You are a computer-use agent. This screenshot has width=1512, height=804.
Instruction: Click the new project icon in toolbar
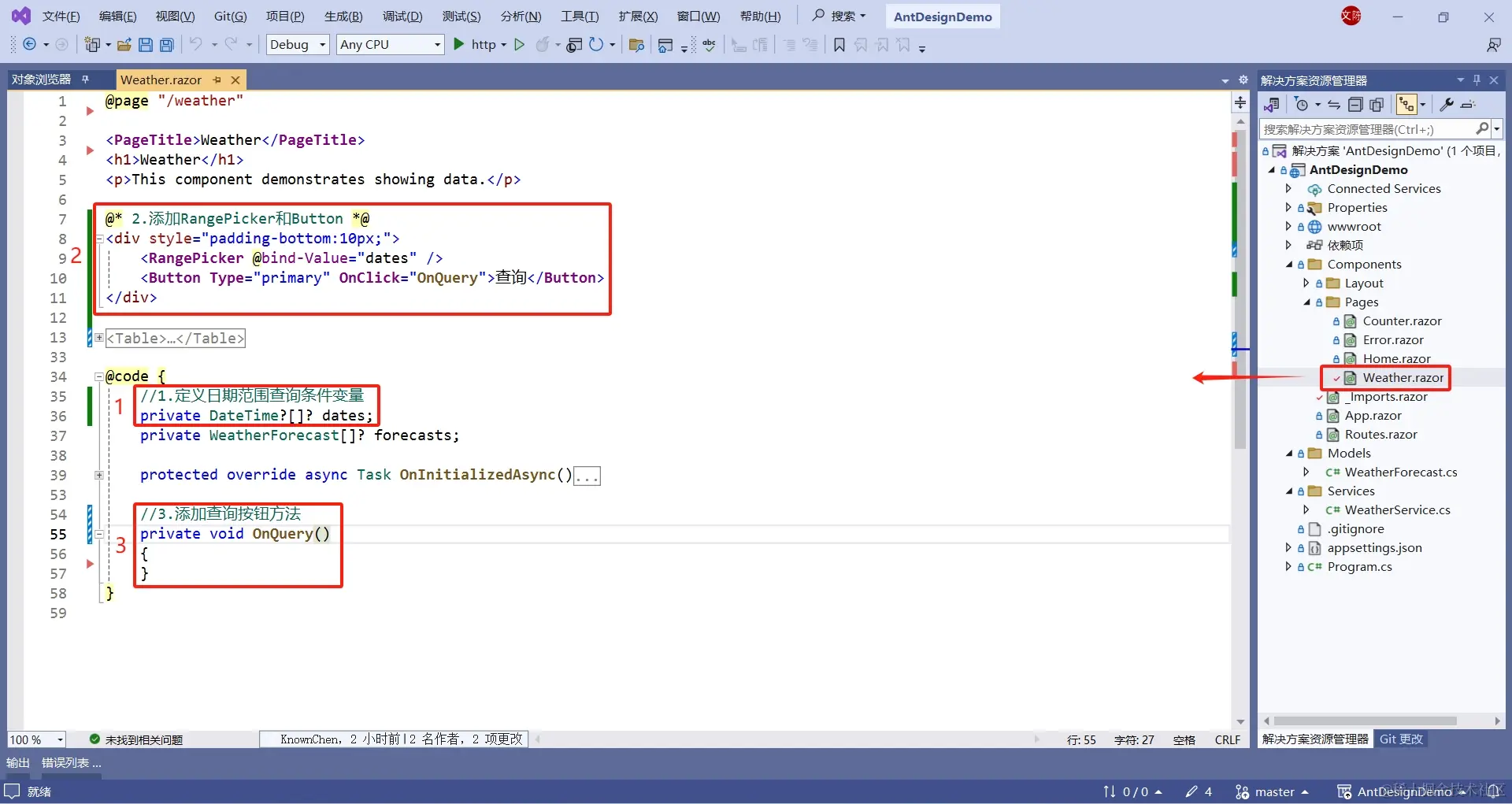pyautogui.click(x=92, y=45)
